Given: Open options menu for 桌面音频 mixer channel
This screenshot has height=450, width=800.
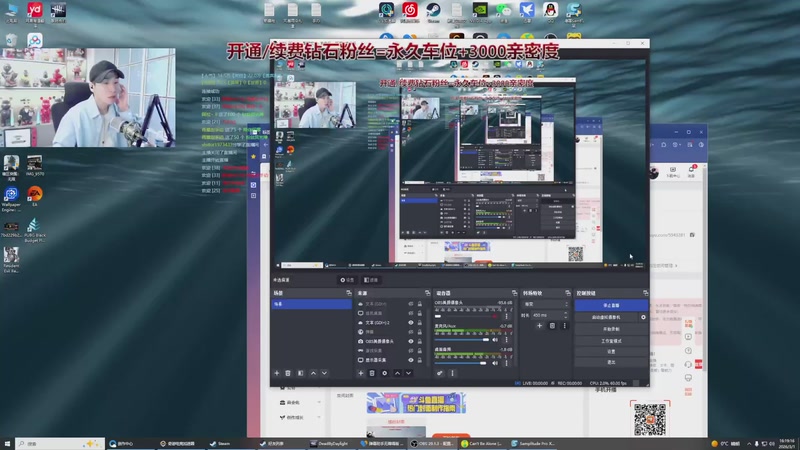Looking at the screenshot, I should point(506,363).
